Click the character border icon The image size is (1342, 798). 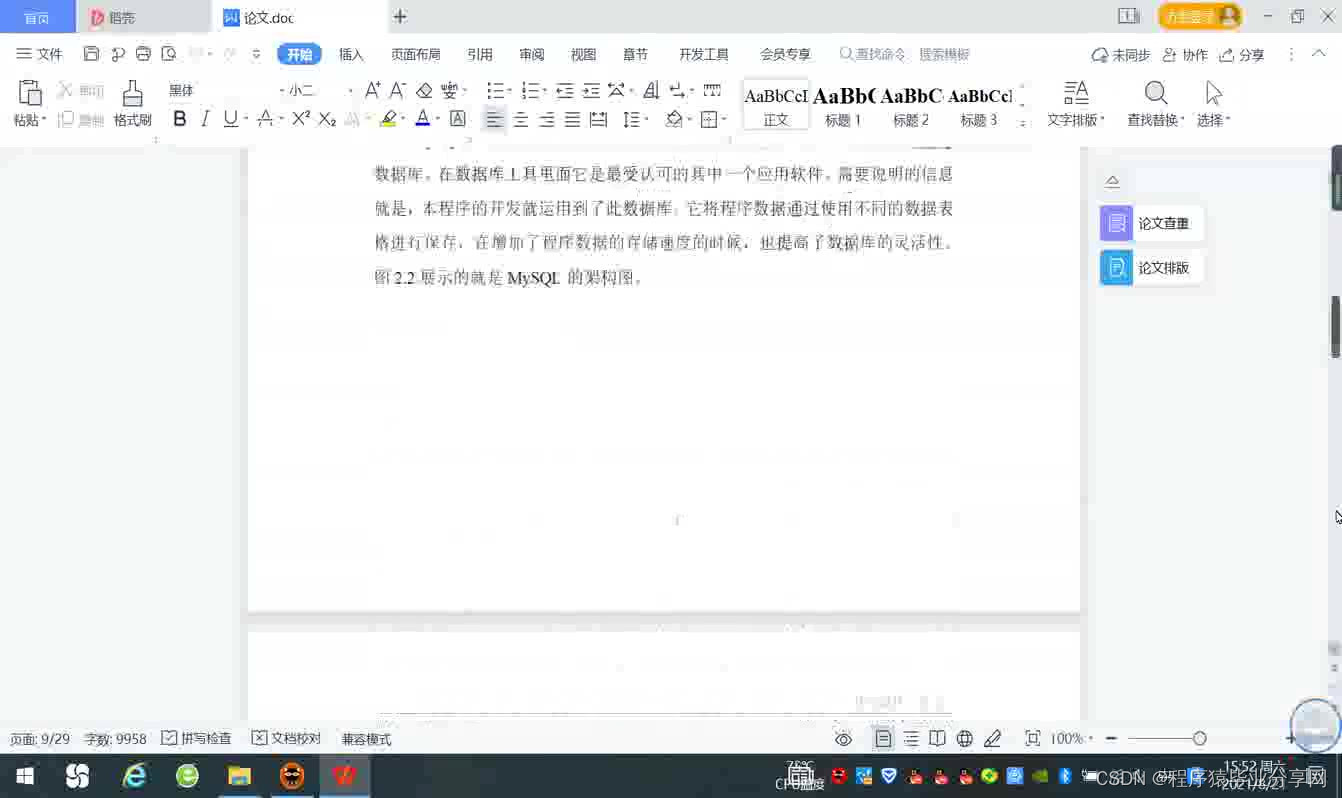click(458, 119)
